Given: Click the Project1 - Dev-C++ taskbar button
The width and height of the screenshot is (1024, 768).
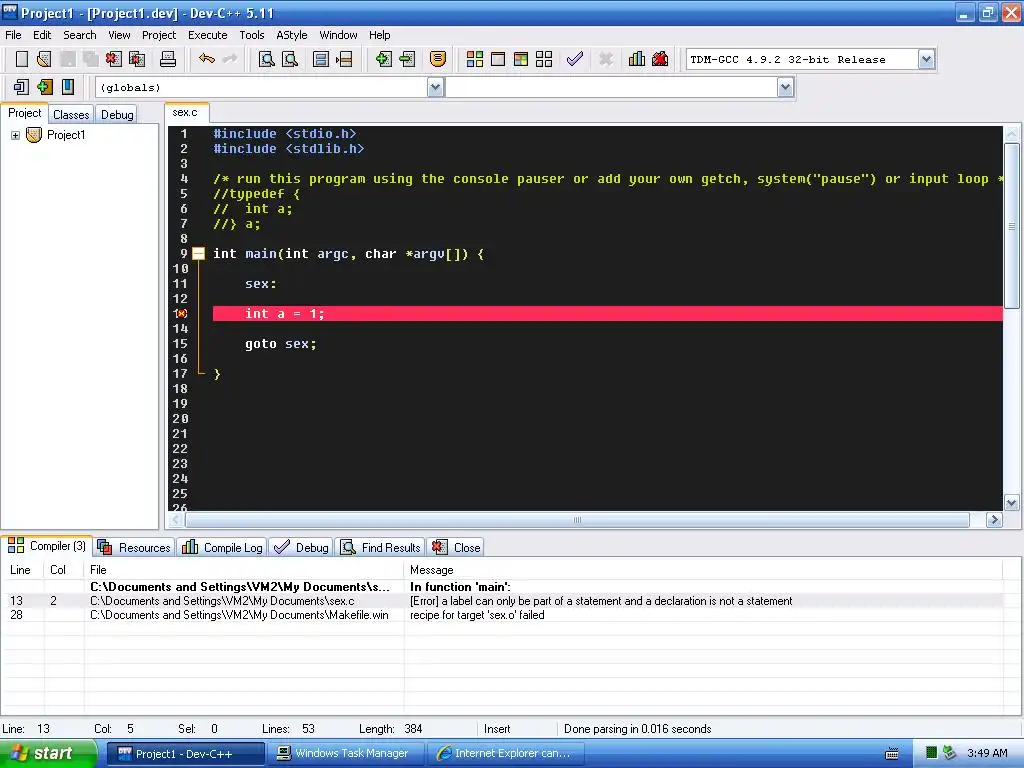Looking at the screenshot, I should point(185,754).
